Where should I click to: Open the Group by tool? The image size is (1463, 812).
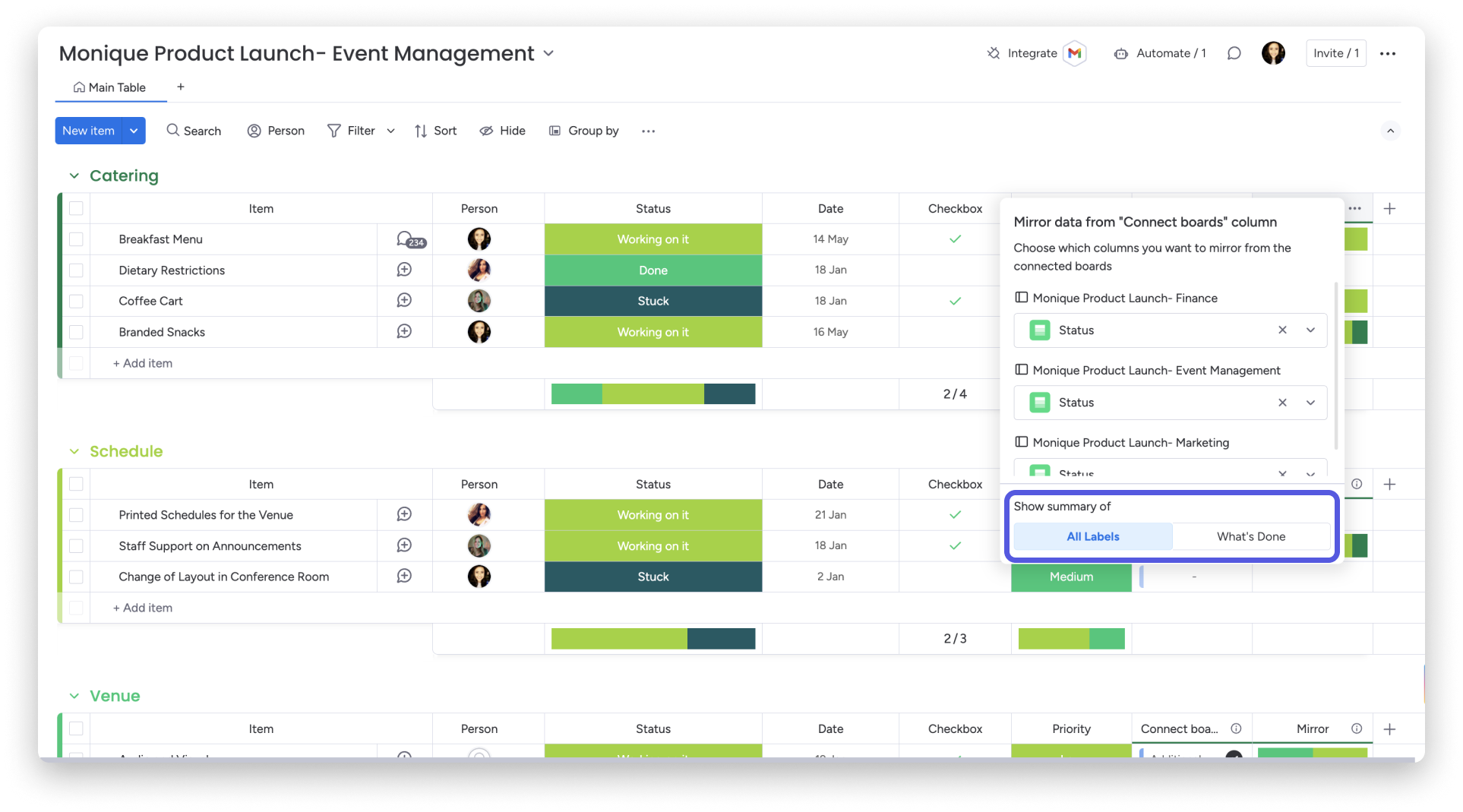coord(583,131)
